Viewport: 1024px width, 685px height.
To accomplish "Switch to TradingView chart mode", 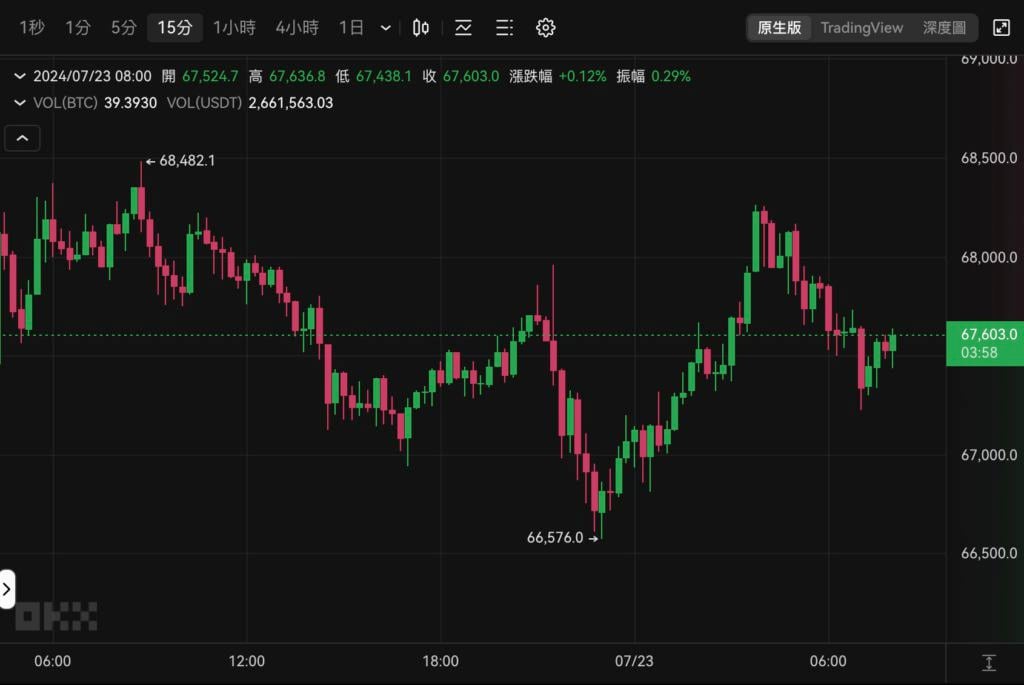I will (x=861, y=27).
